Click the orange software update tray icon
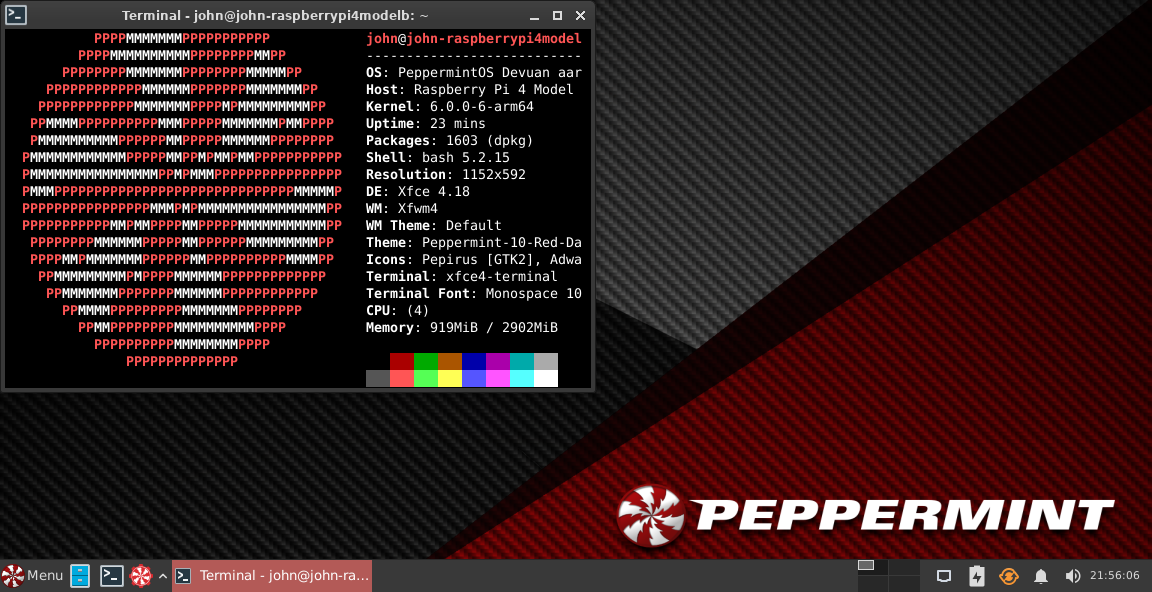The image size is (1152, 592). (1008, 576)
